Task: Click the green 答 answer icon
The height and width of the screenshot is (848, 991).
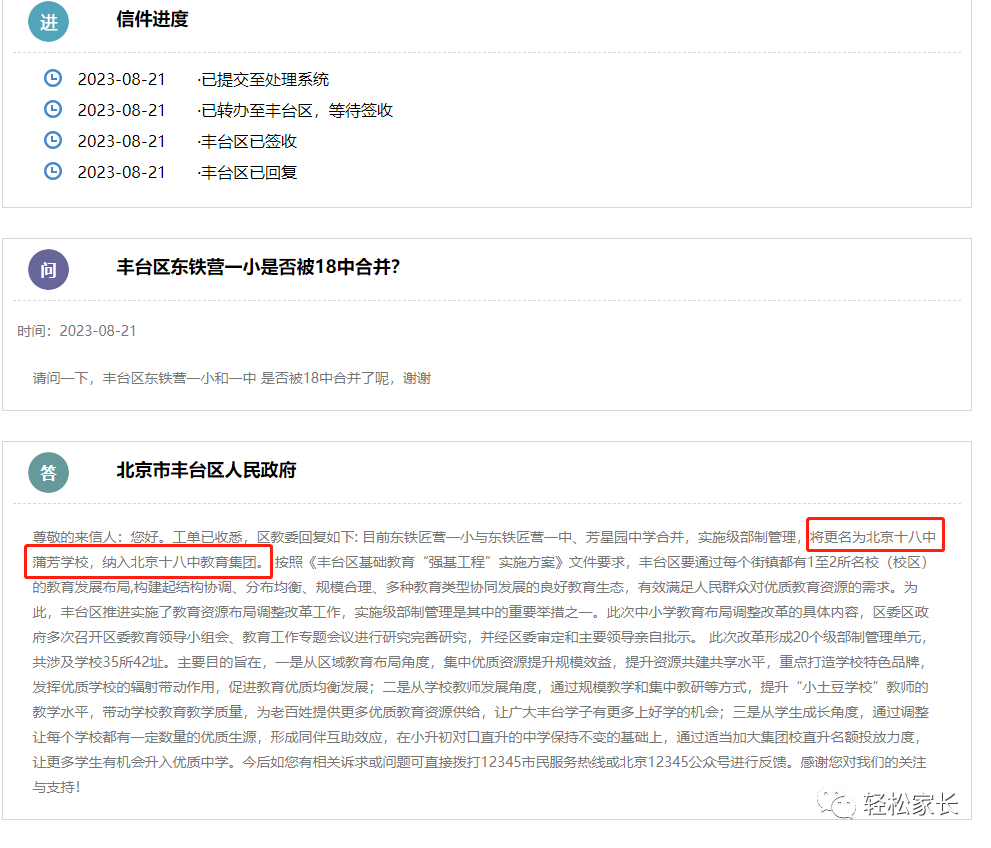Action: (x=49, y=473)
